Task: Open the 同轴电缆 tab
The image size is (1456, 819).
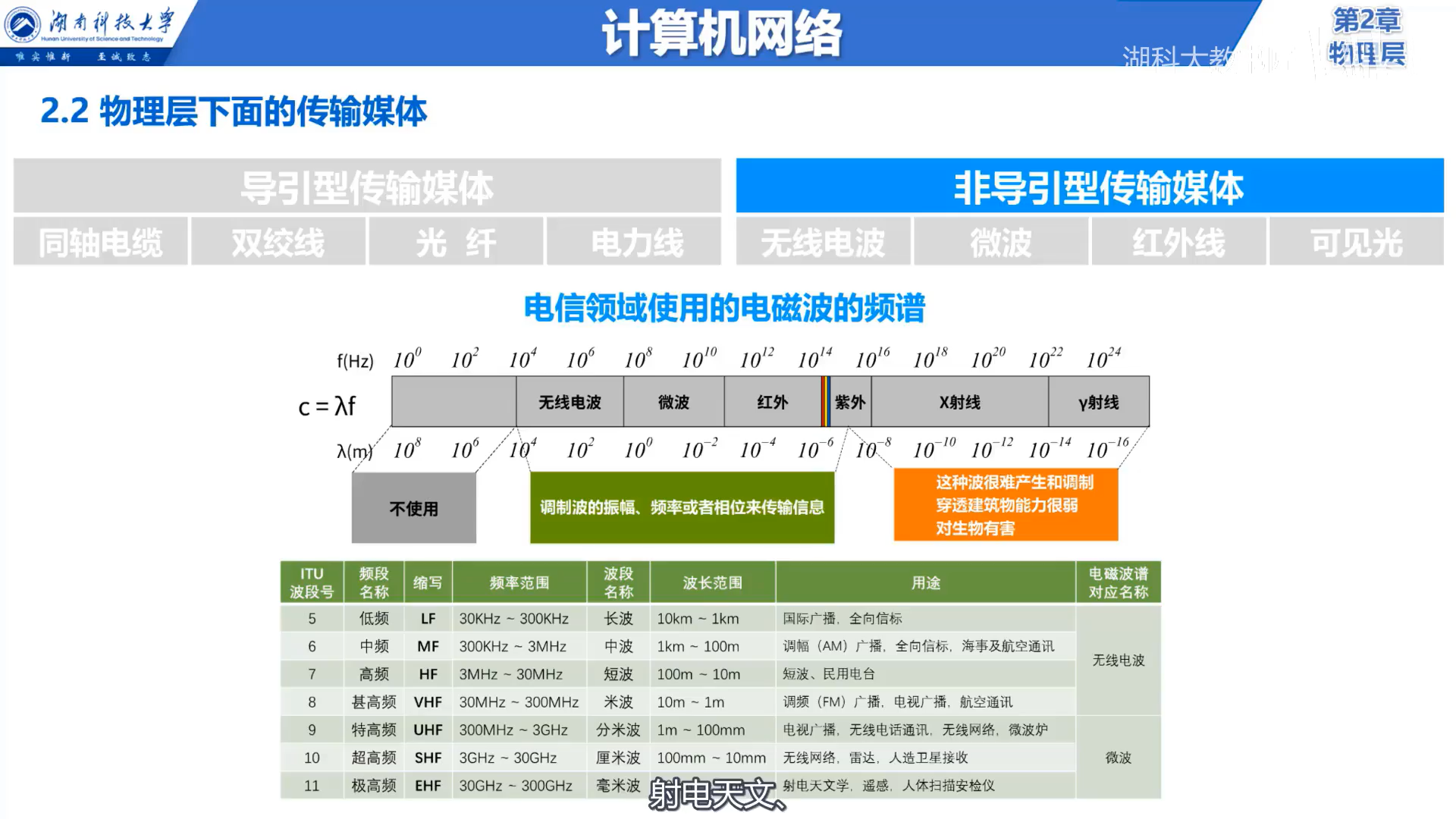Action: 101,242
